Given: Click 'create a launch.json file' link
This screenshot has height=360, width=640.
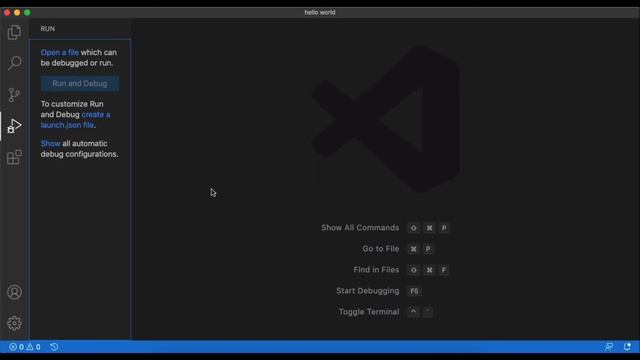Looking at the screenshot, I should pos(75,120).
